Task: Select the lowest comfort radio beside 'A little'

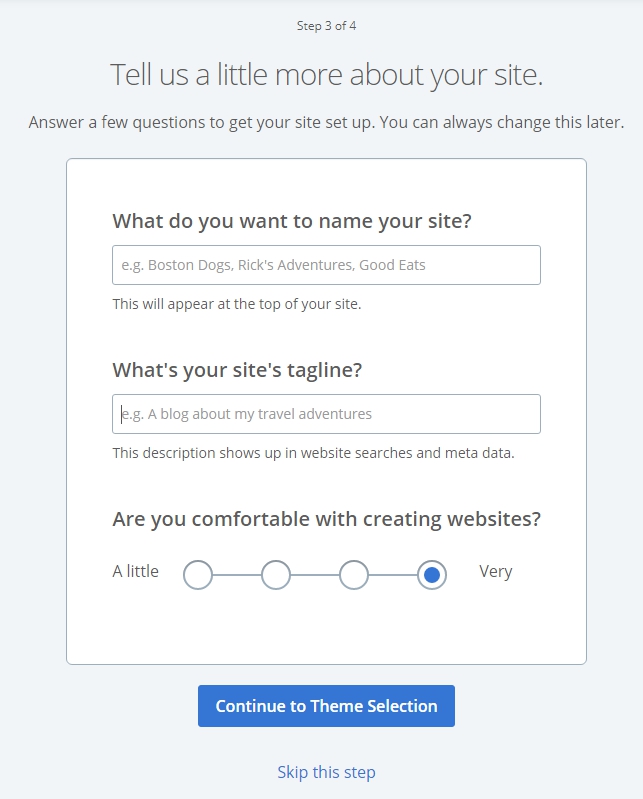Action: pos(198,575)
